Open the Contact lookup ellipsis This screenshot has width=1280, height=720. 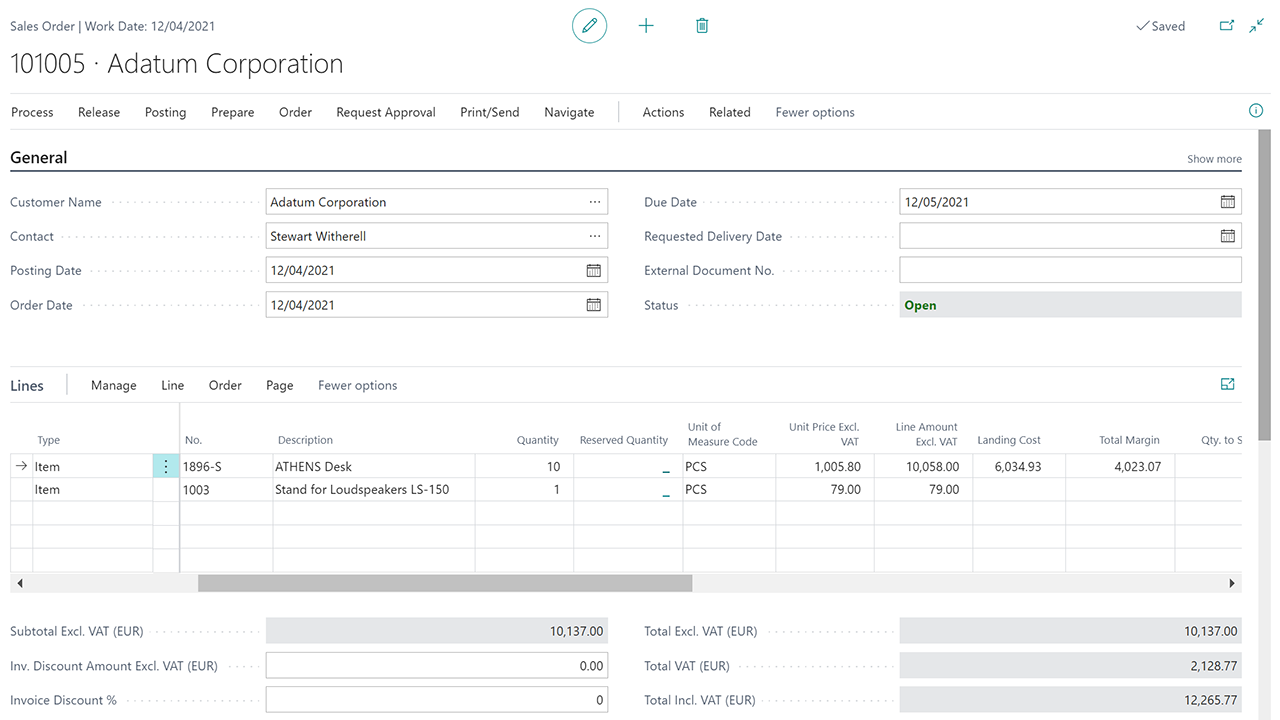coord(595,236)
